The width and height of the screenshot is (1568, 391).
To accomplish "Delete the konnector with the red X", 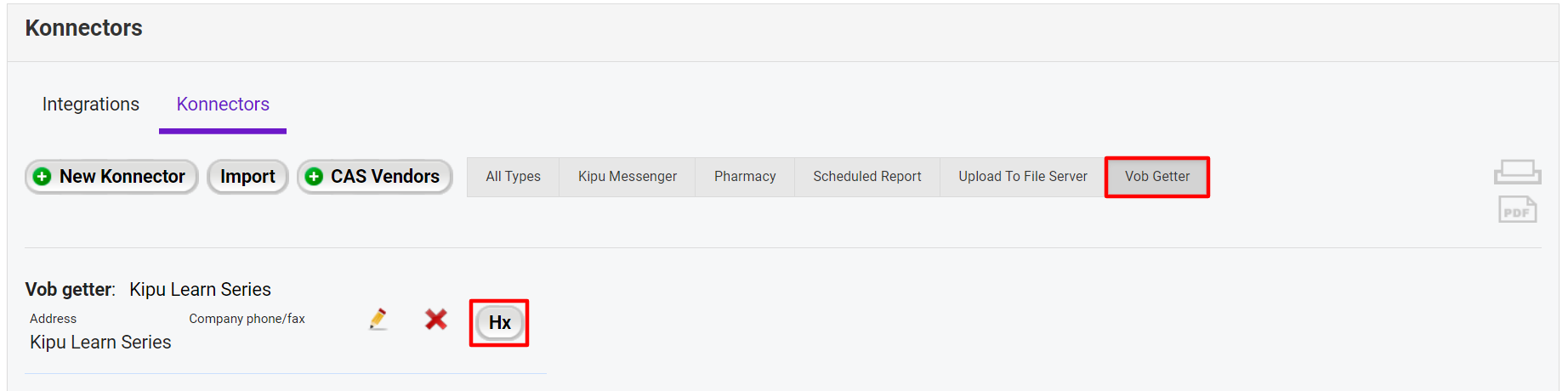I will pyautogui.click(x=436, y=320).
